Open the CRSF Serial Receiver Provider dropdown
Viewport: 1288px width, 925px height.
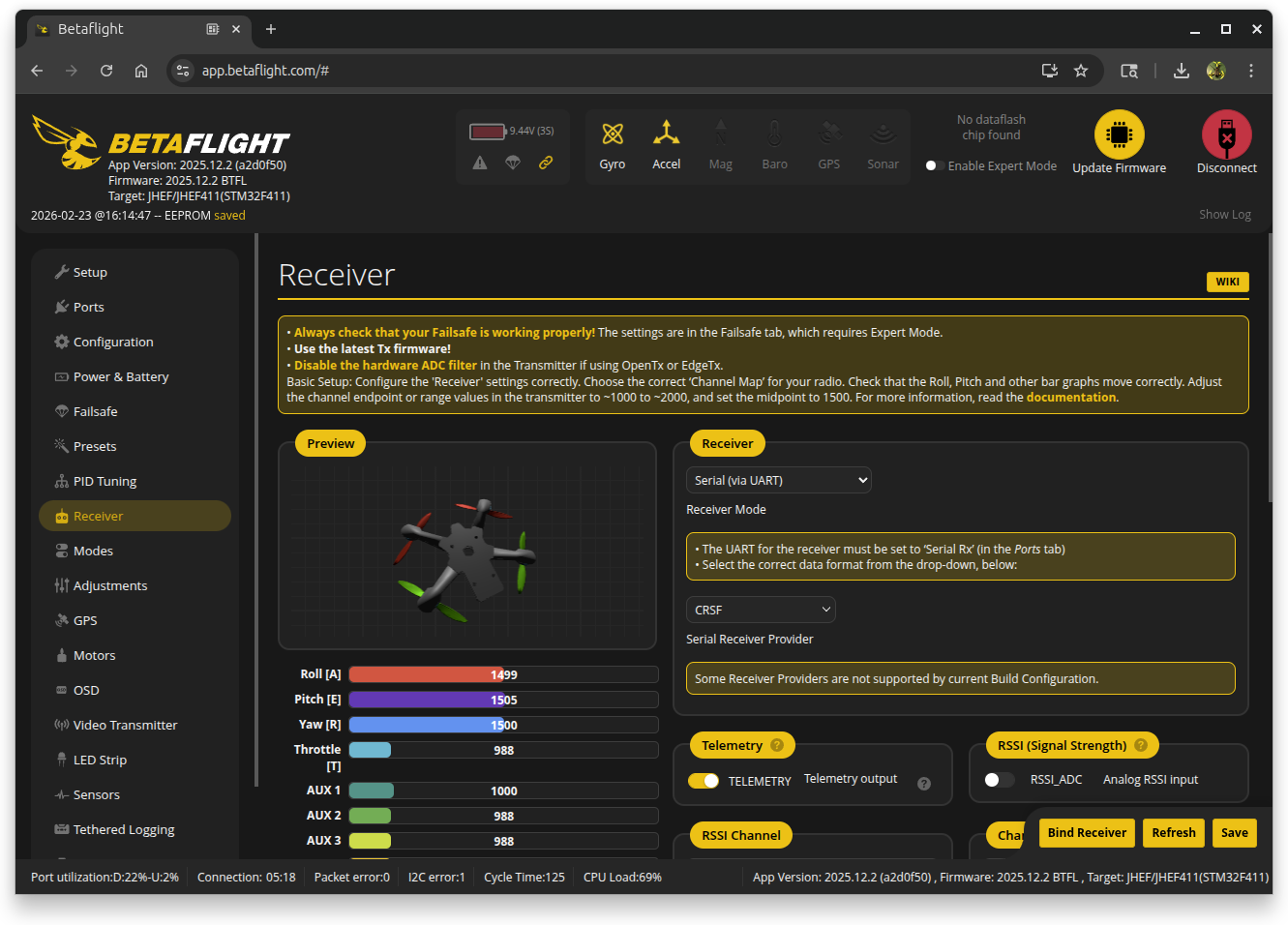click(760, 610)
